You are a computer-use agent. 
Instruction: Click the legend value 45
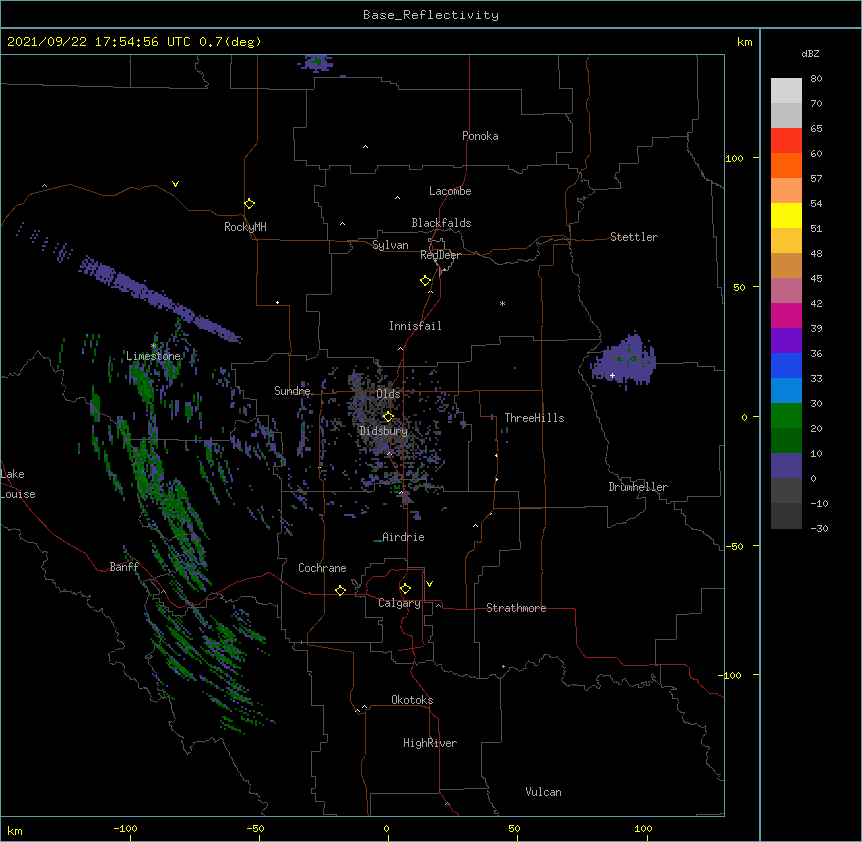point(816,278)
